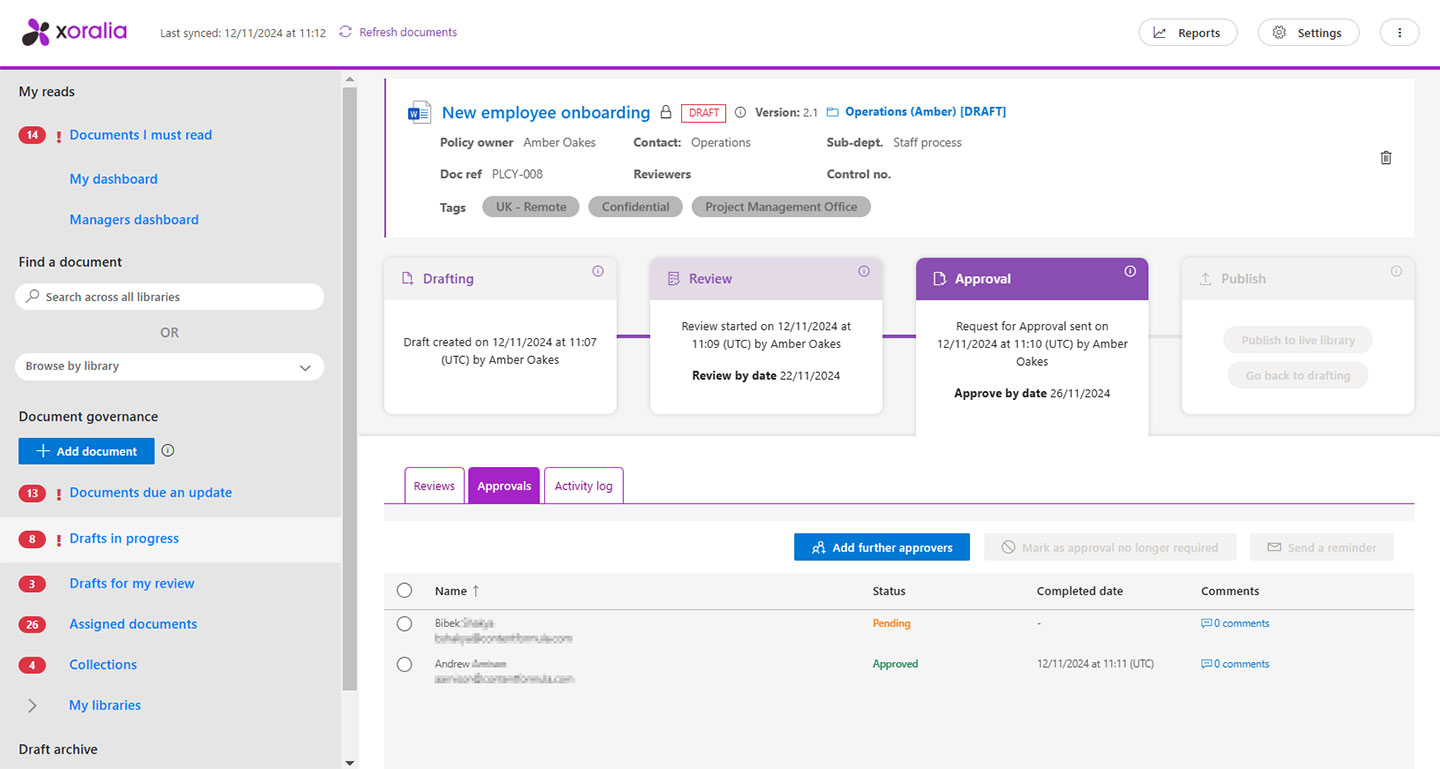
Task: Click Add further approvers button
Action: click(882, 547)
